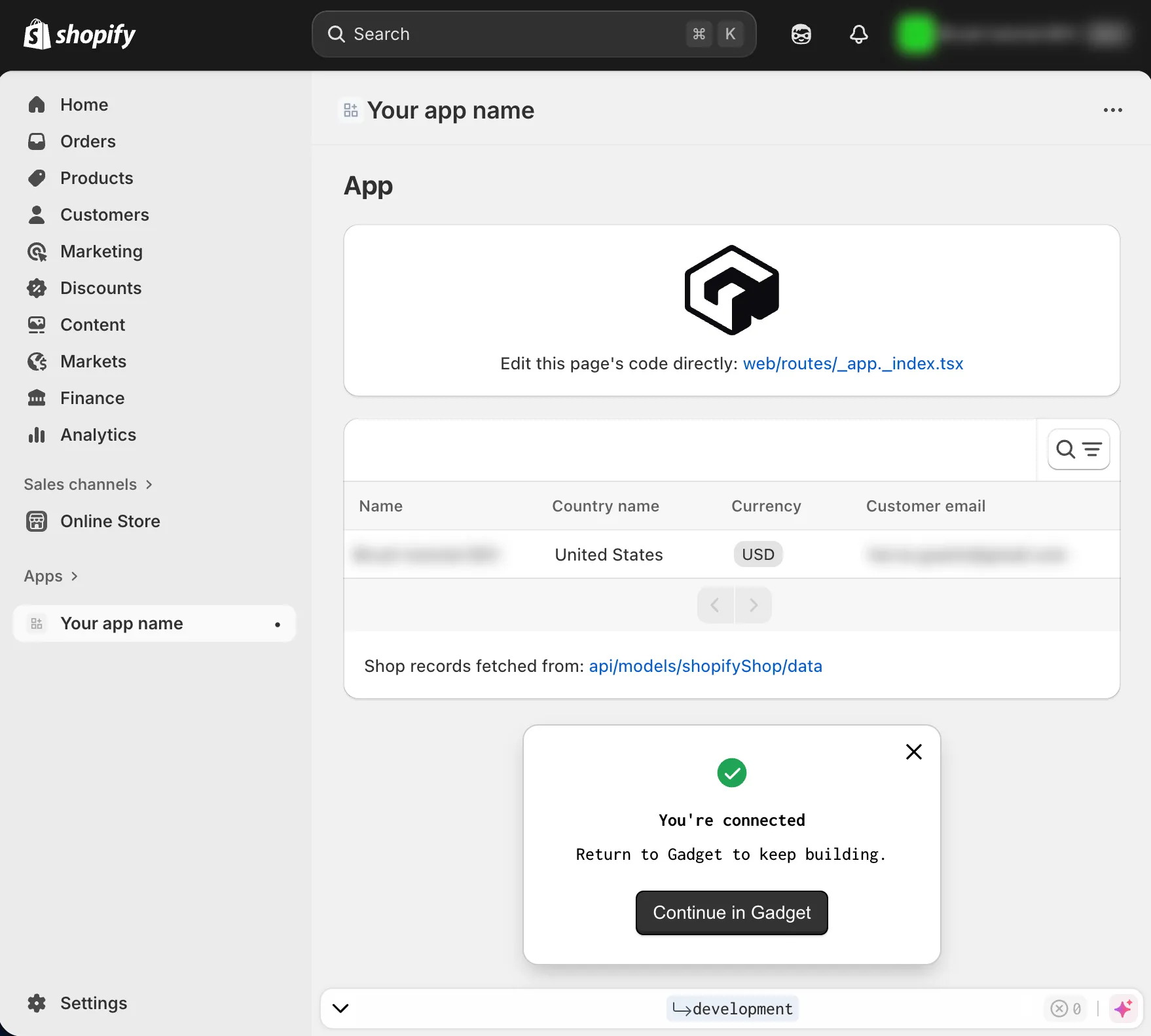
Task: Expand the Apps section
Action: coord(42,576)
